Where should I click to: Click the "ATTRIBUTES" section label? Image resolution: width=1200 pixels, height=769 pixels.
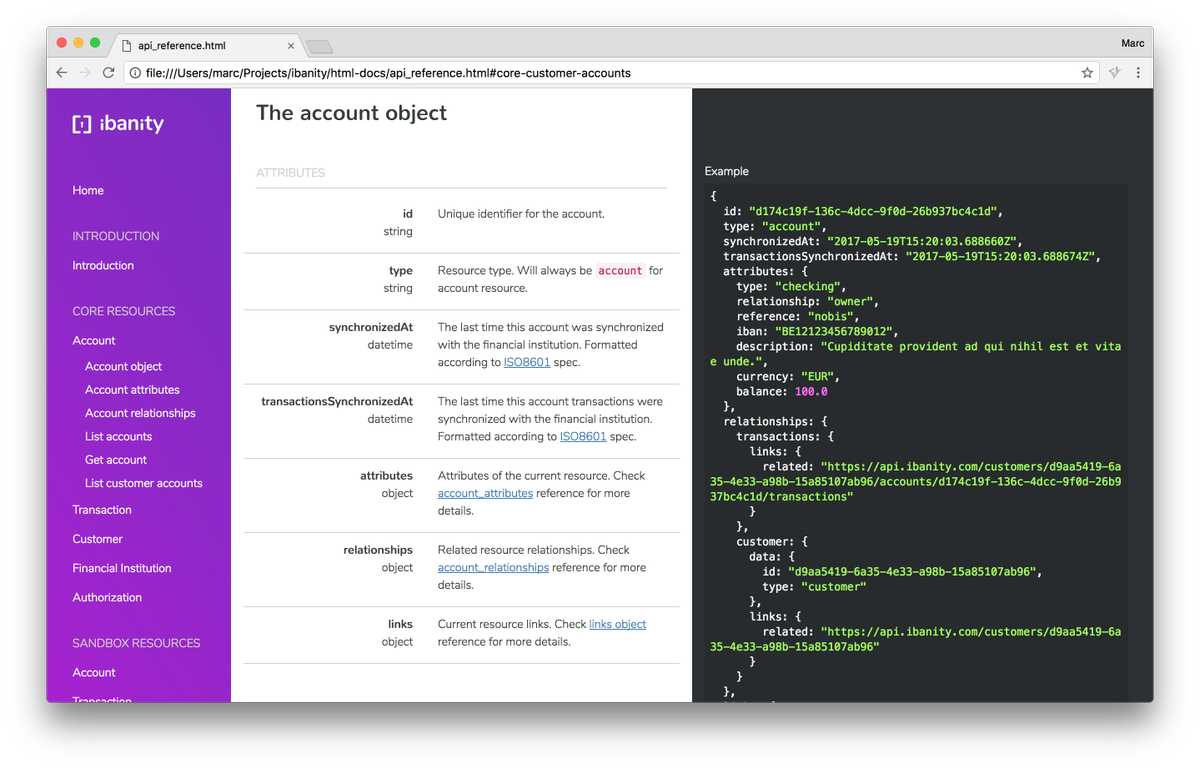[291, 173]
